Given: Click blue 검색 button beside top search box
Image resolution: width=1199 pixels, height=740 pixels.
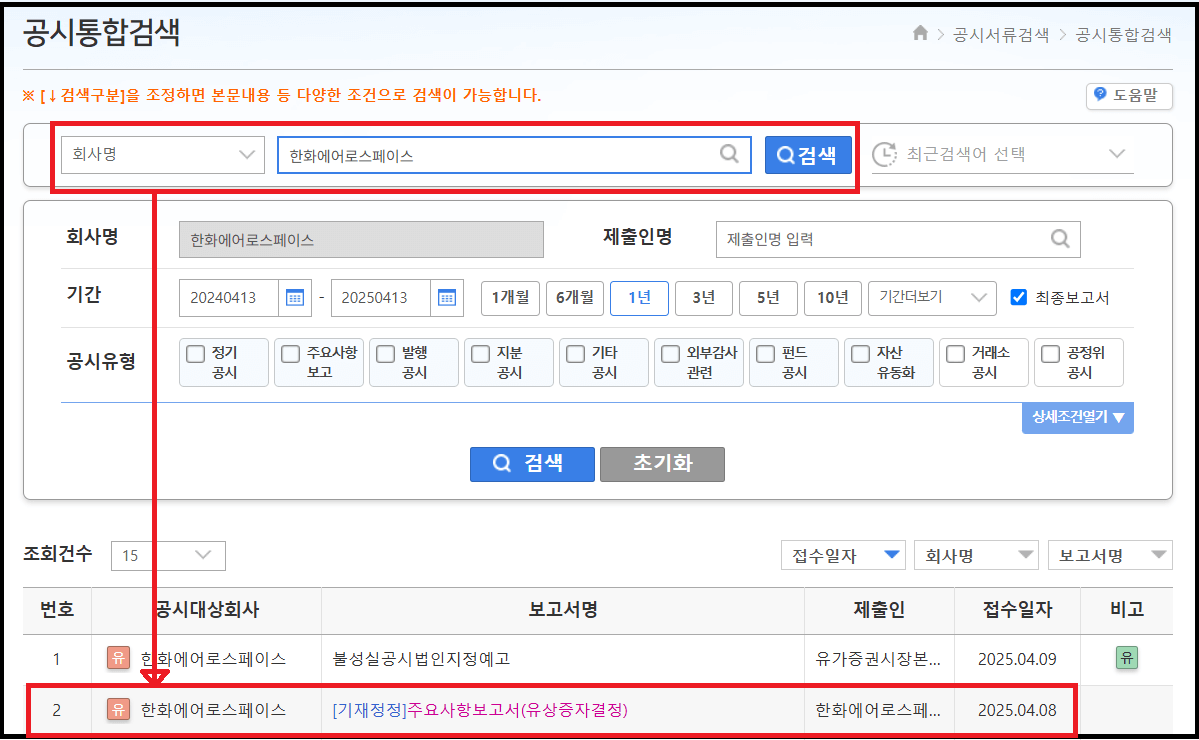Looking at the screenshot, I should pos(808,155).
